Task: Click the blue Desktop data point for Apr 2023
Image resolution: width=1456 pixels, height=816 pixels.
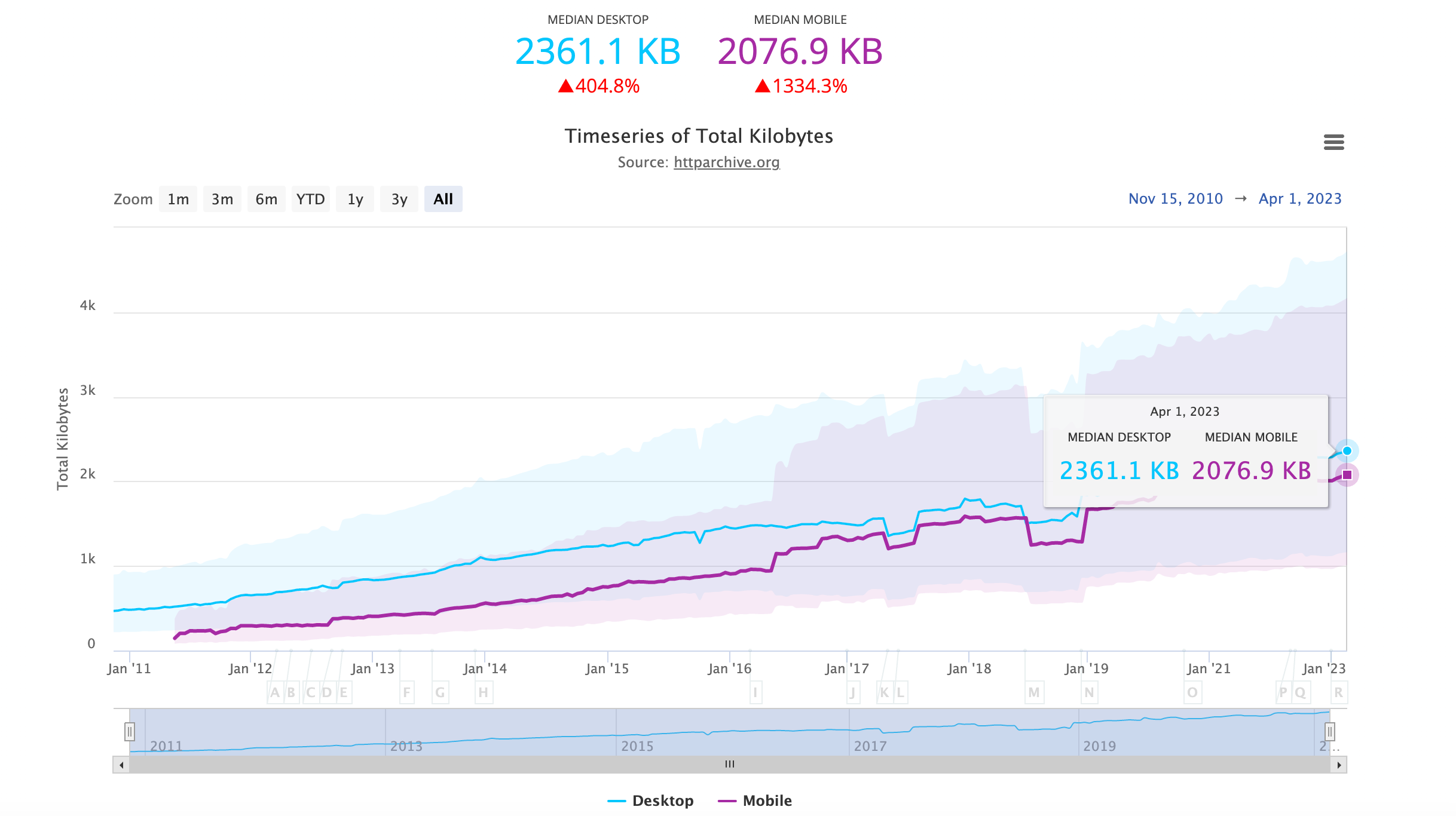Action: tap(1347, 451)
